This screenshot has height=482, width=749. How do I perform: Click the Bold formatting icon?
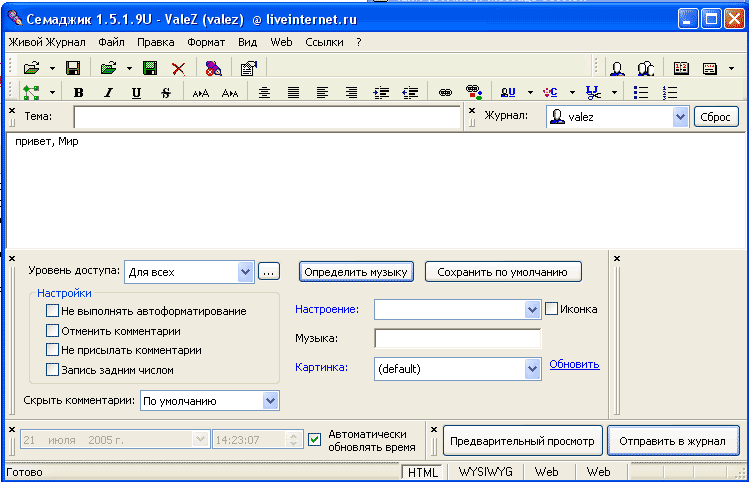click(x=78, y=92)
